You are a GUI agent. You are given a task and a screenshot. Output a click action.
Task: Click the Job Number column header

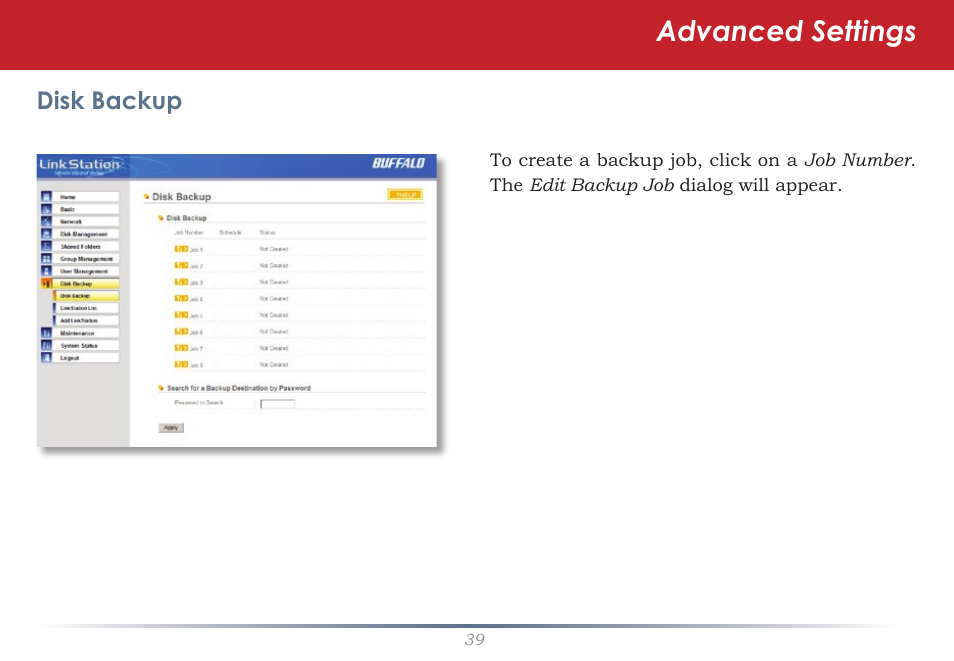coord(189,233)
